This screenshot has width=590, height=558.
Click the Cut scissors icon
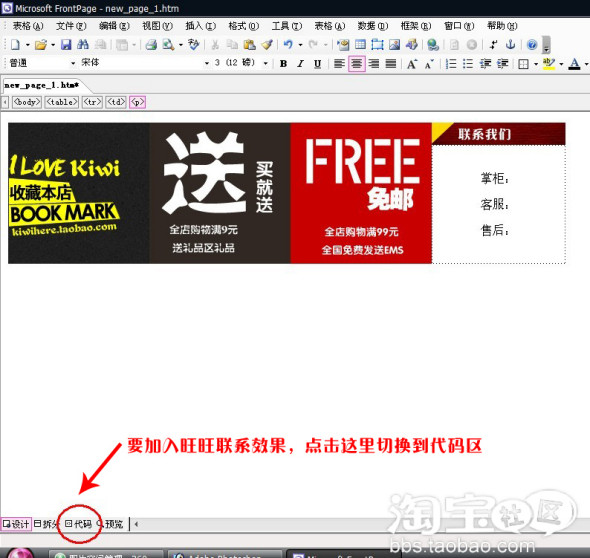(x=215, y=45)
